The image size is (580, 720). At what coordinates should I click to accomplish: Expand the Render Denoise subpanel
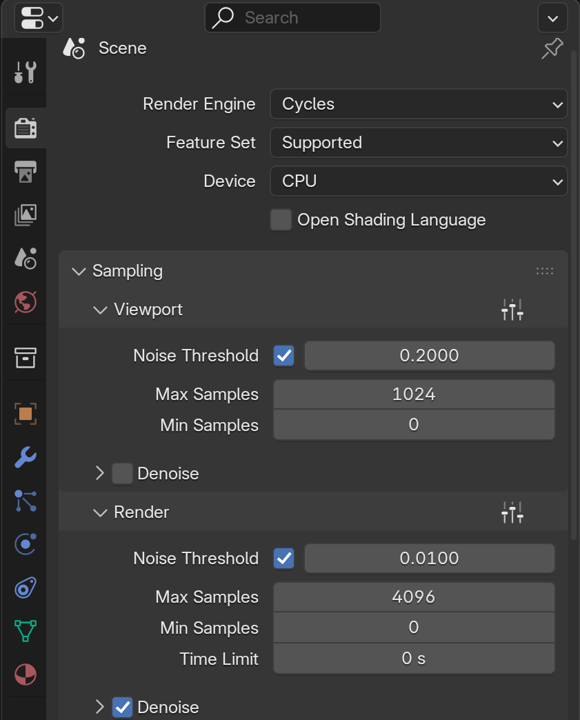point(100,707)
